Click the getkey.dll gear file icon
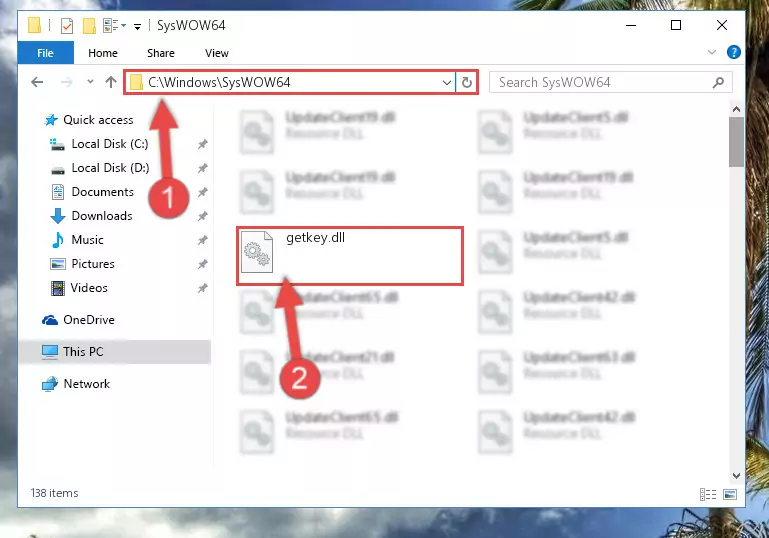Image resolution: width=769 pixels, height=538 pixels. coord(257,252)
